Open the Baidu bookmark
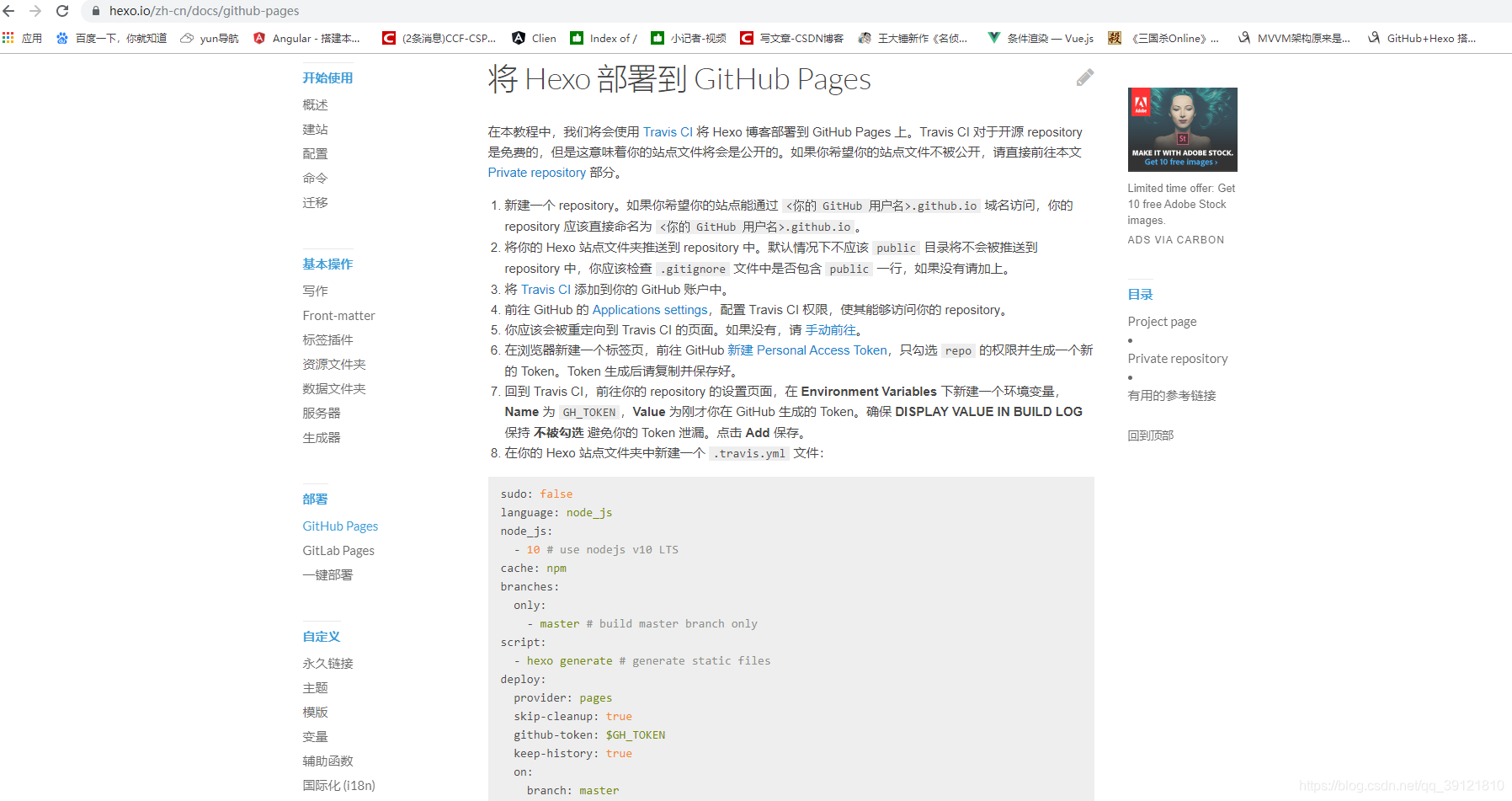 pos(111,38)
